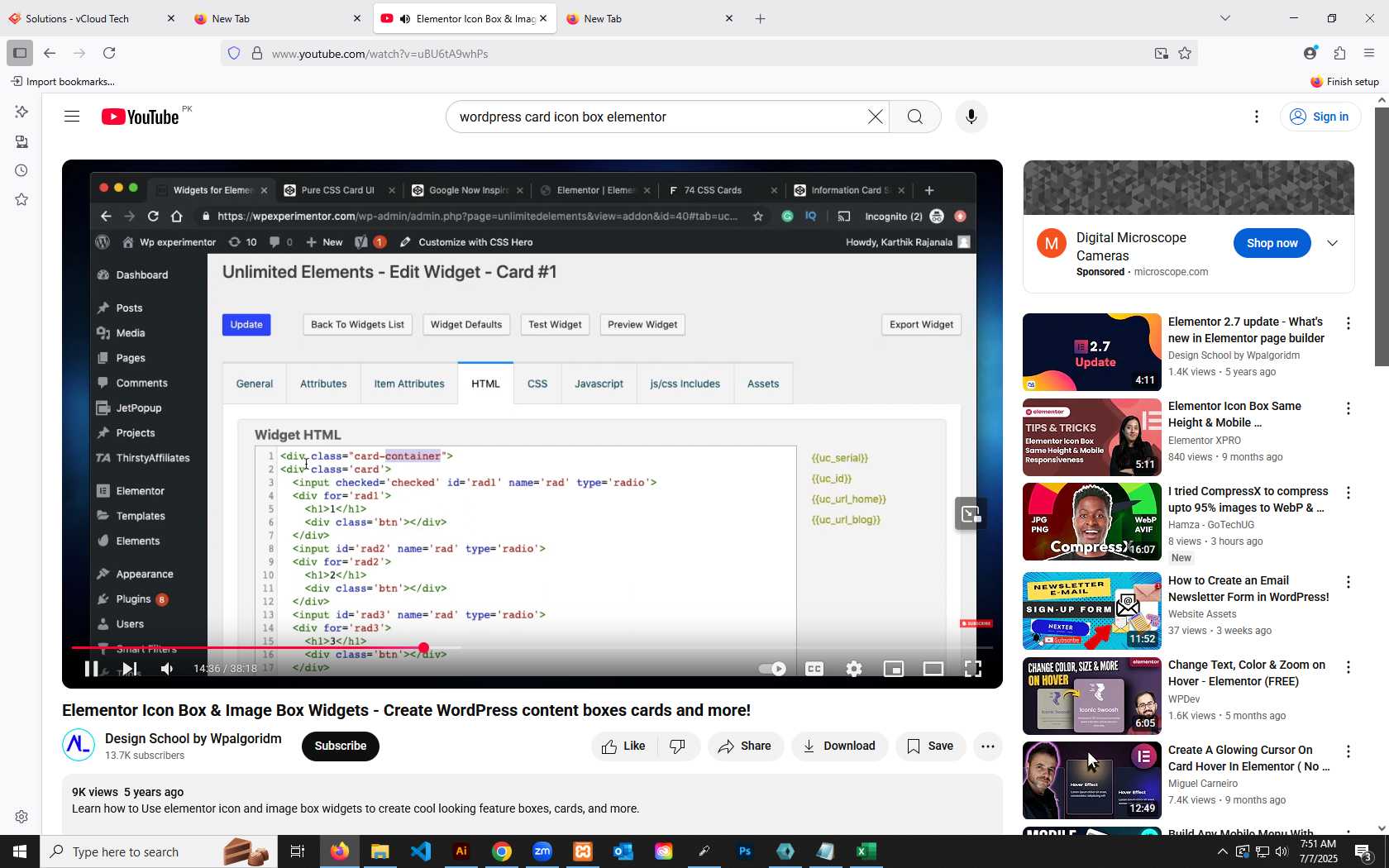This screenshot has width=1389, height=868.
Task: Click Finish setup
Action: tap(1344, 82)
